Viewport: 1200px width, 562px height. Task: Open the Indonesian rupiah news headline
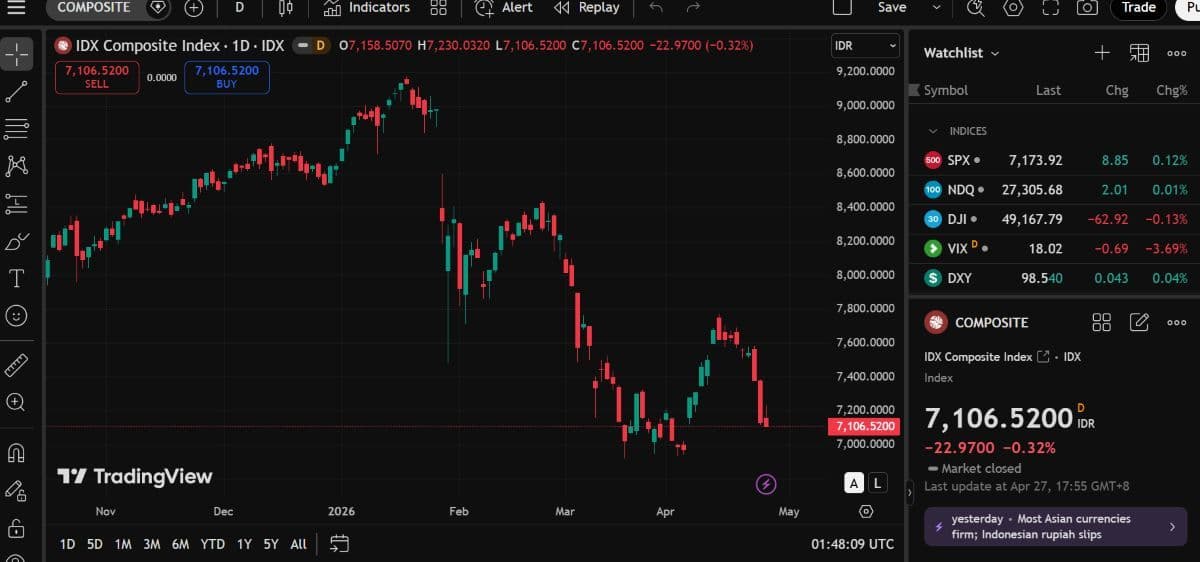[x=1056, y=526]
